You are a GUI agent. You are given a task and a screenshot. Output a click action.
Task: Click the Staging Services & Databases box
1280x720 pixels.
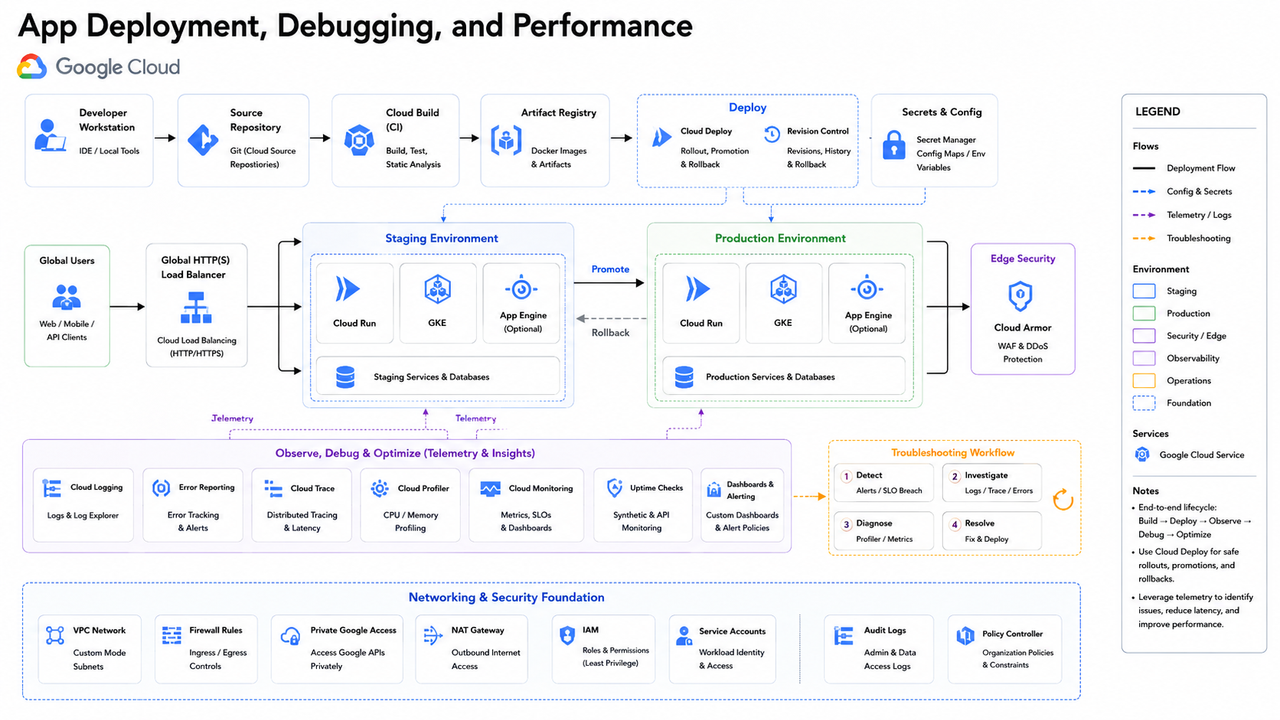click(438, 377)
